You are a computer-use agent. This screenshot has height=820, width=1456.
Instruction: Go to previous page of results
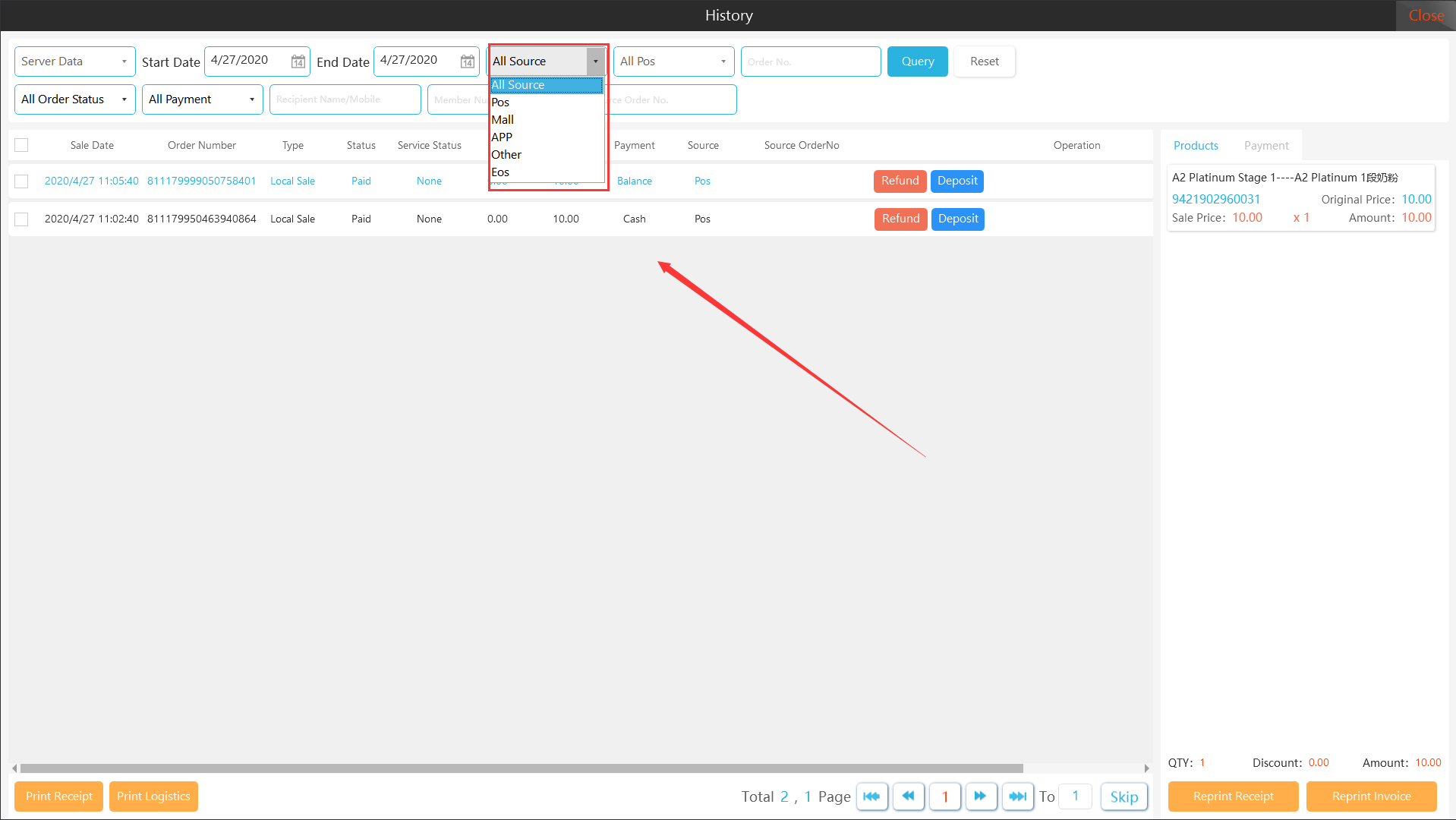coord(908,796)
